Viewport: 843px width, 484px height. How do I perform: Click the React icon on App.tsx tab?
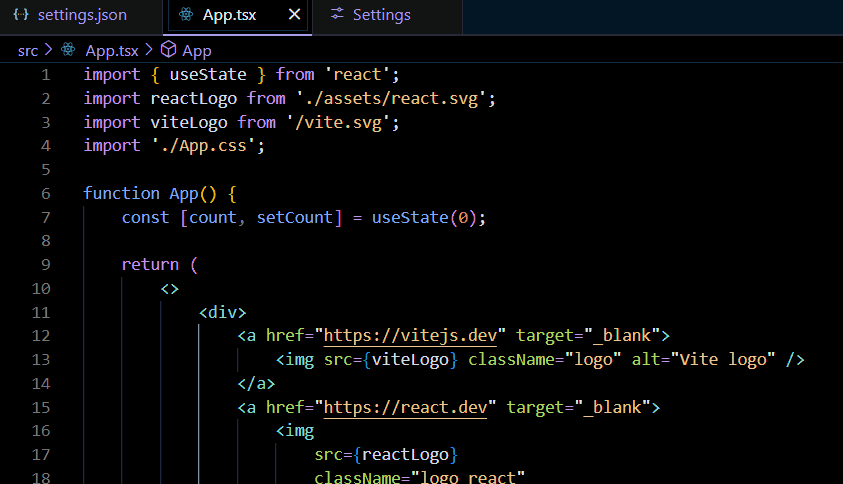(186, 15)
